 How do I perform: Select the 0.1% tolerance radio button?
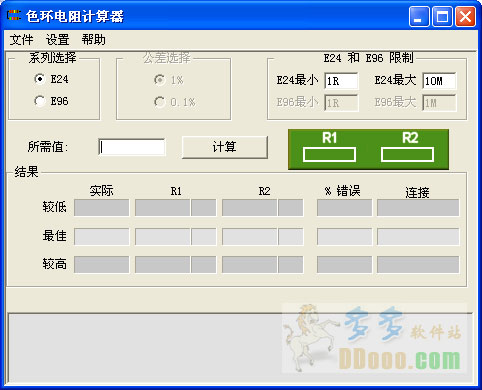(x=160, y=102)
